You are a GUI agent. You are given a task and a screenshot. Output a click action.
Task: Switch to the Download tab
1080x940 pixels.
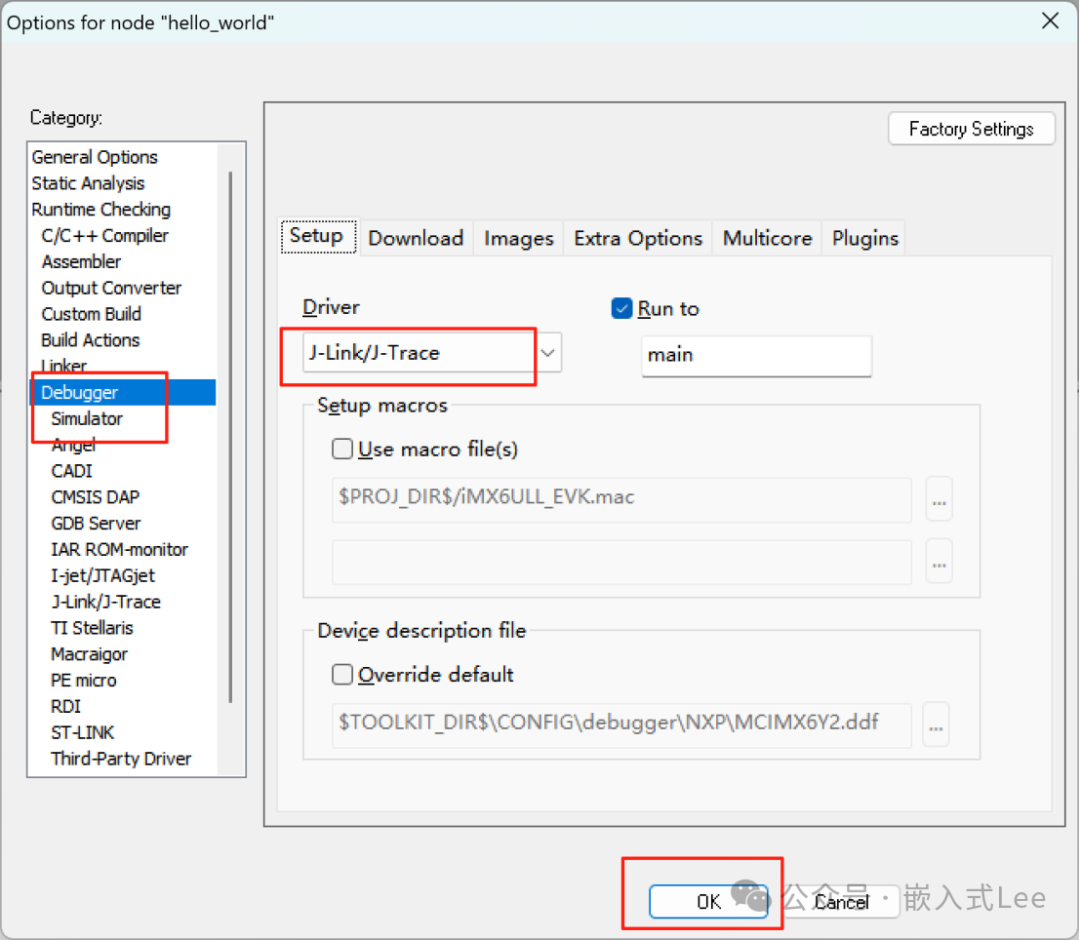pyautogui.click(x=416, y=238)
